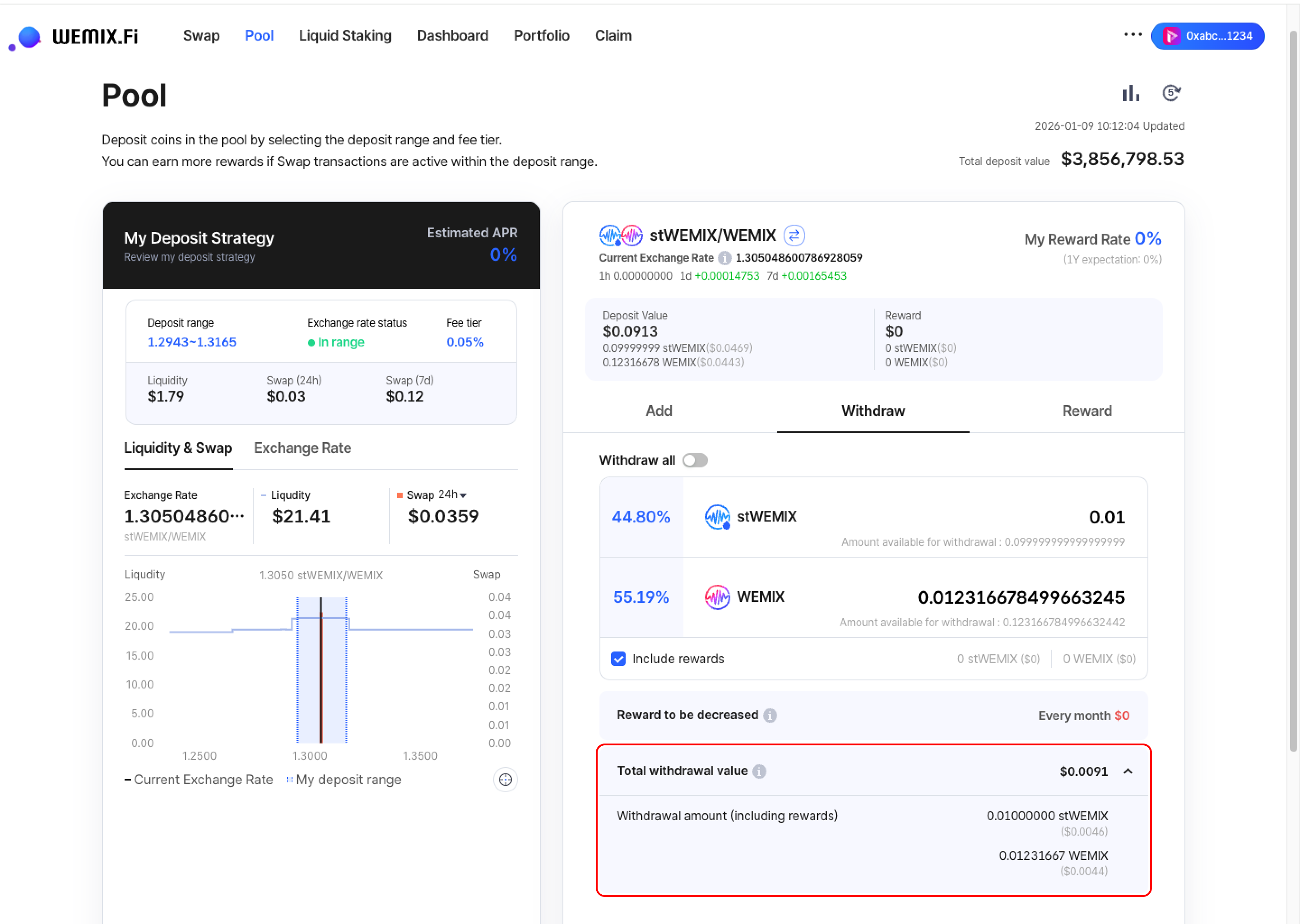Open the Swap 24h period dropdown
1300x924 pixels.
click(x=452, y=495)
